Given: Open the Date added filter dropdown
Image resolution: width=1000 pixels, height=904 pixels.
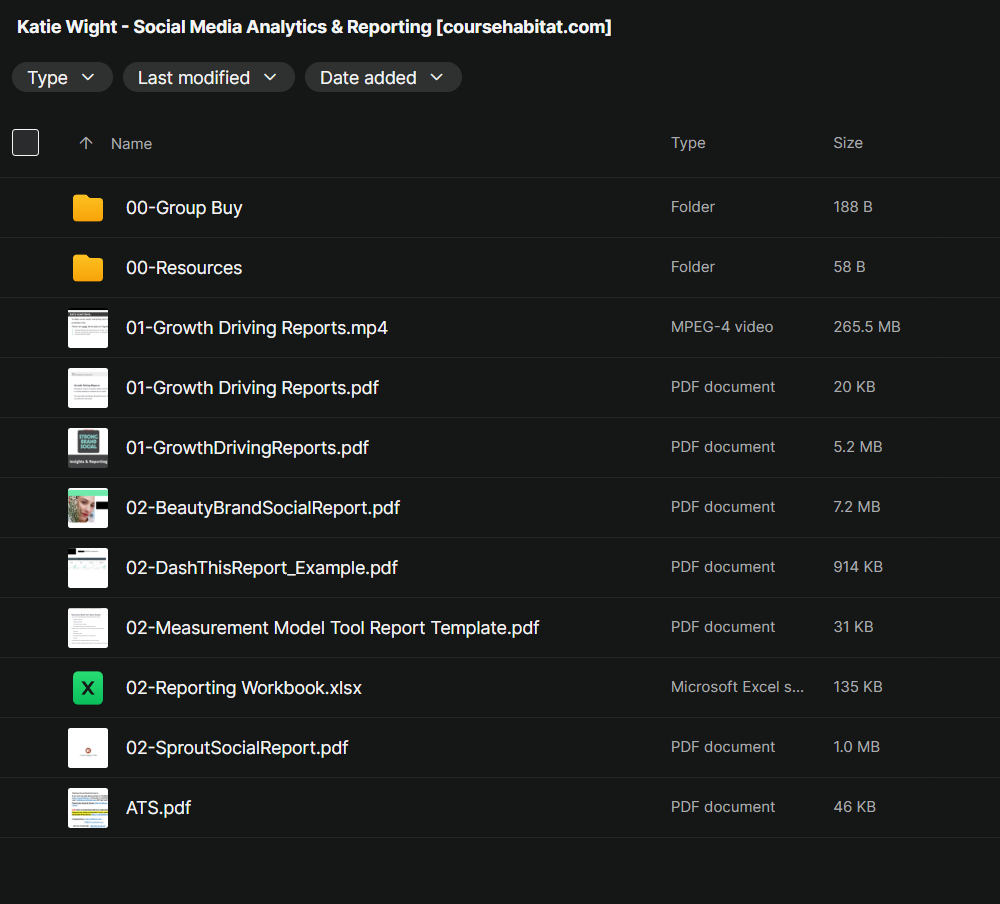Looking at the screenshot, I should point(383,77).
